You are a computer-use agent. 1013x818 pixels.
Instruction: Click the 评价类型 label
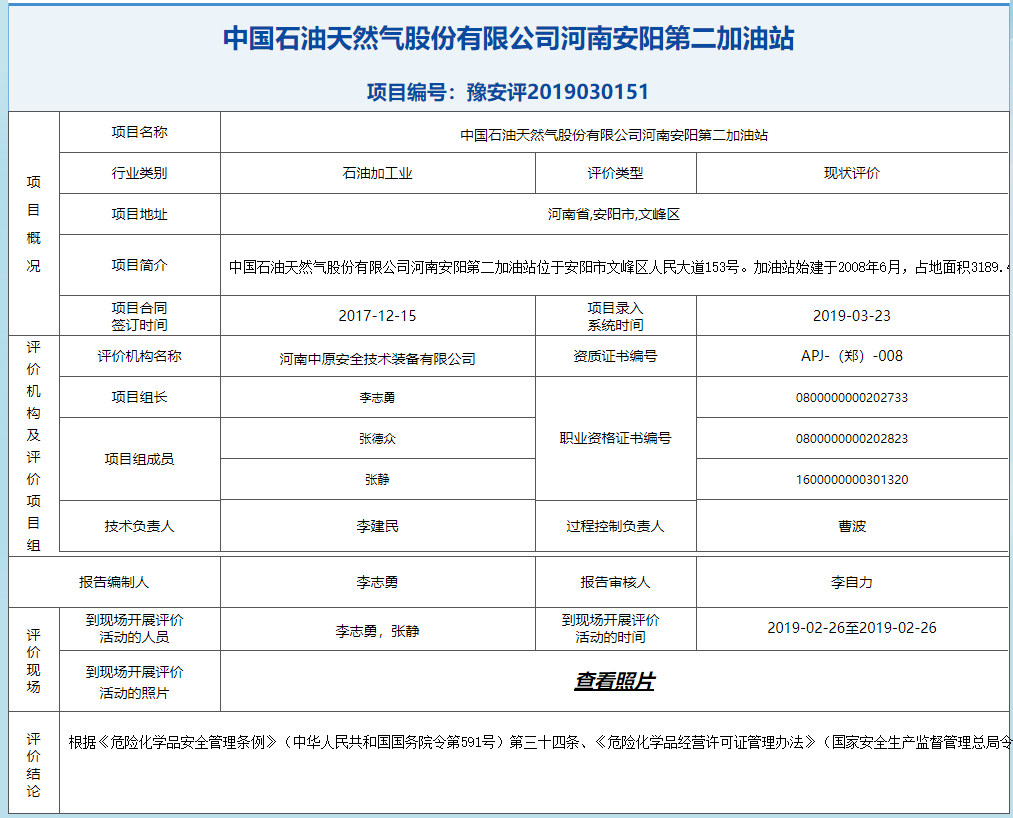(x=615, y=173)
